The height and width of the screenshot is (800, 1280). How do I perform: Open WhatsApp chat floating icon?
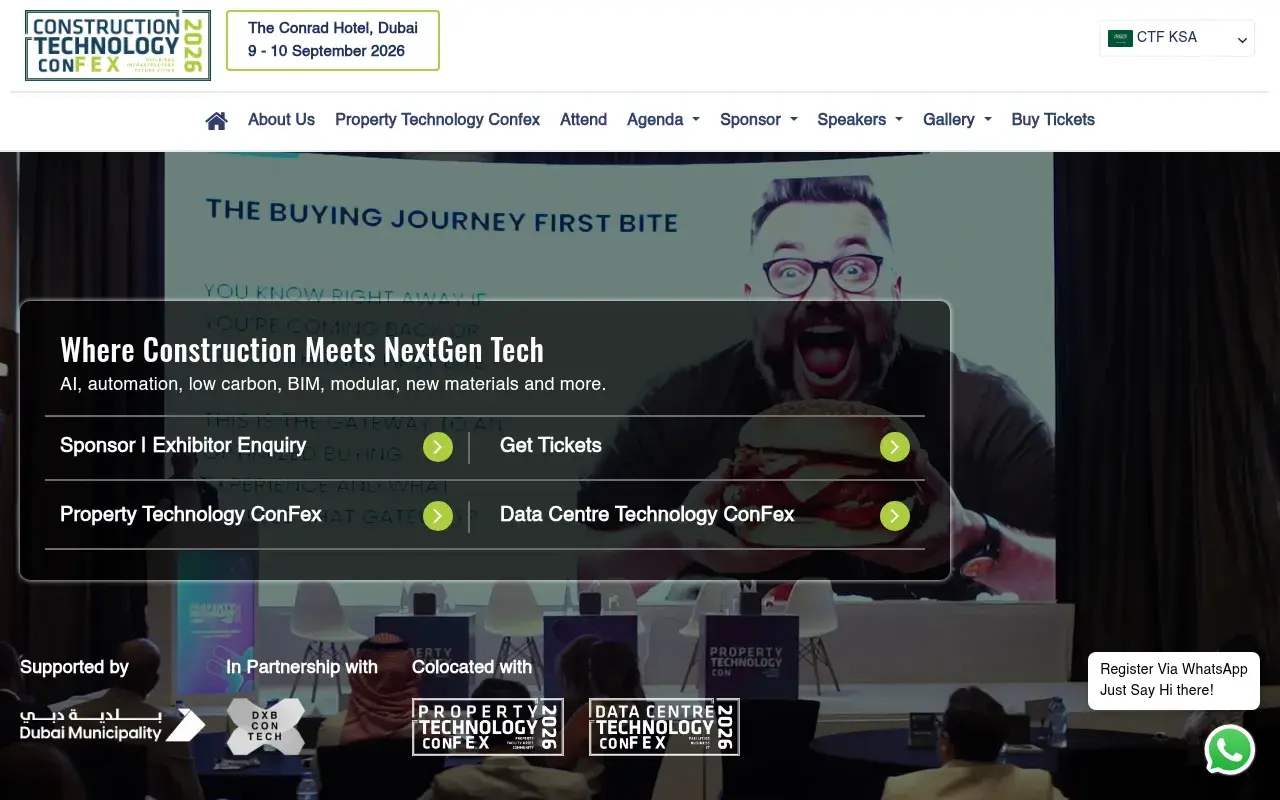pyautogui.click(x=1229, y=750)
